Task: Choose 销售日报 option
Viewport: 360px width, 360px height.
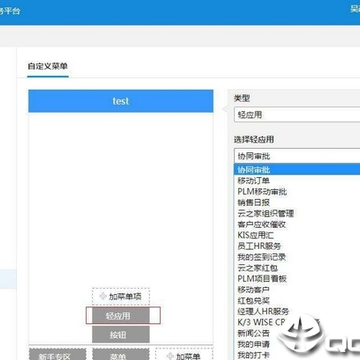Action: pos(254,203)
